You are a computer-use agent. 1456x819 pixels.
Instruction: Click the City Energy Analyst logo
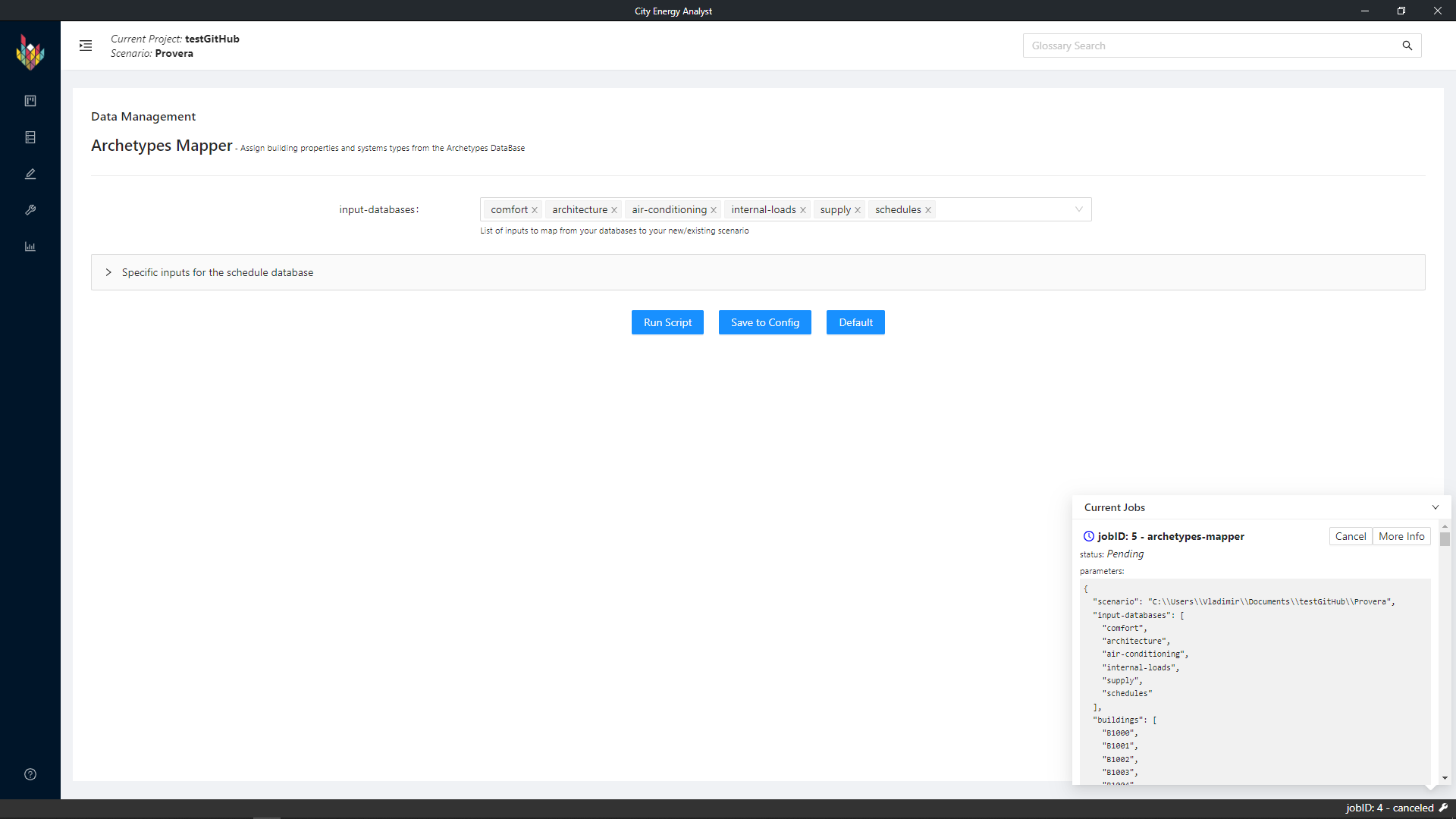point(30,52)
